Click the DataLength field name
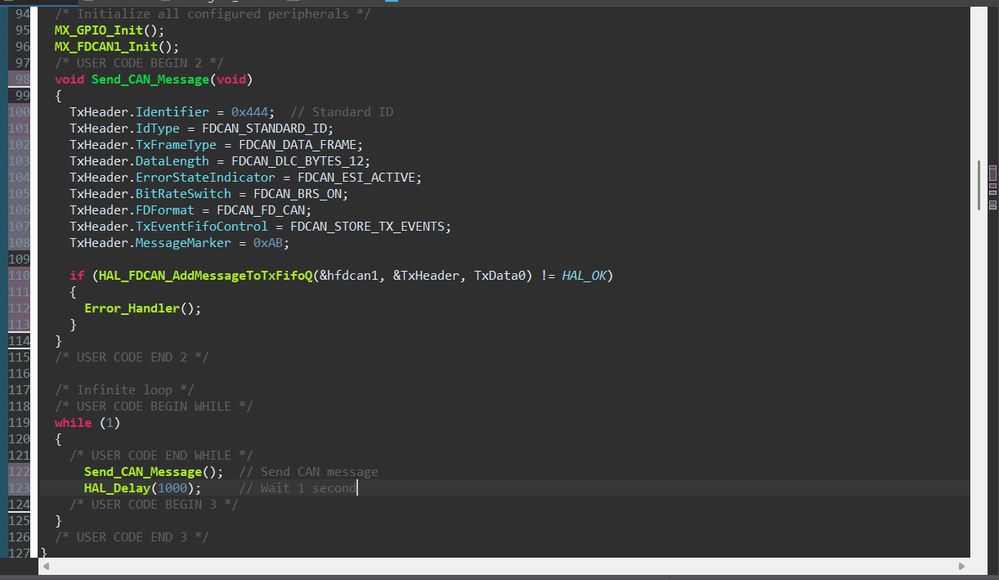The image size is (999, 580). pyautogui.click(x=172, y=161)
